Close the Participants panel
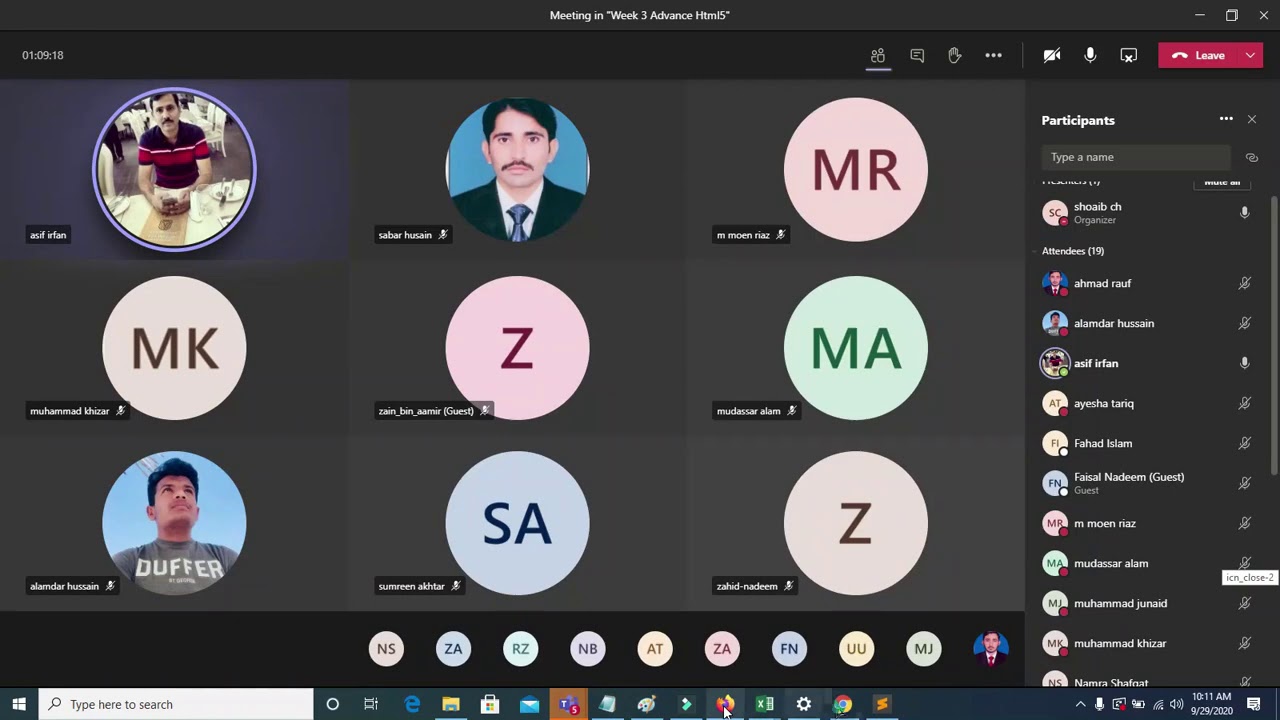 tap(1252, 119)
